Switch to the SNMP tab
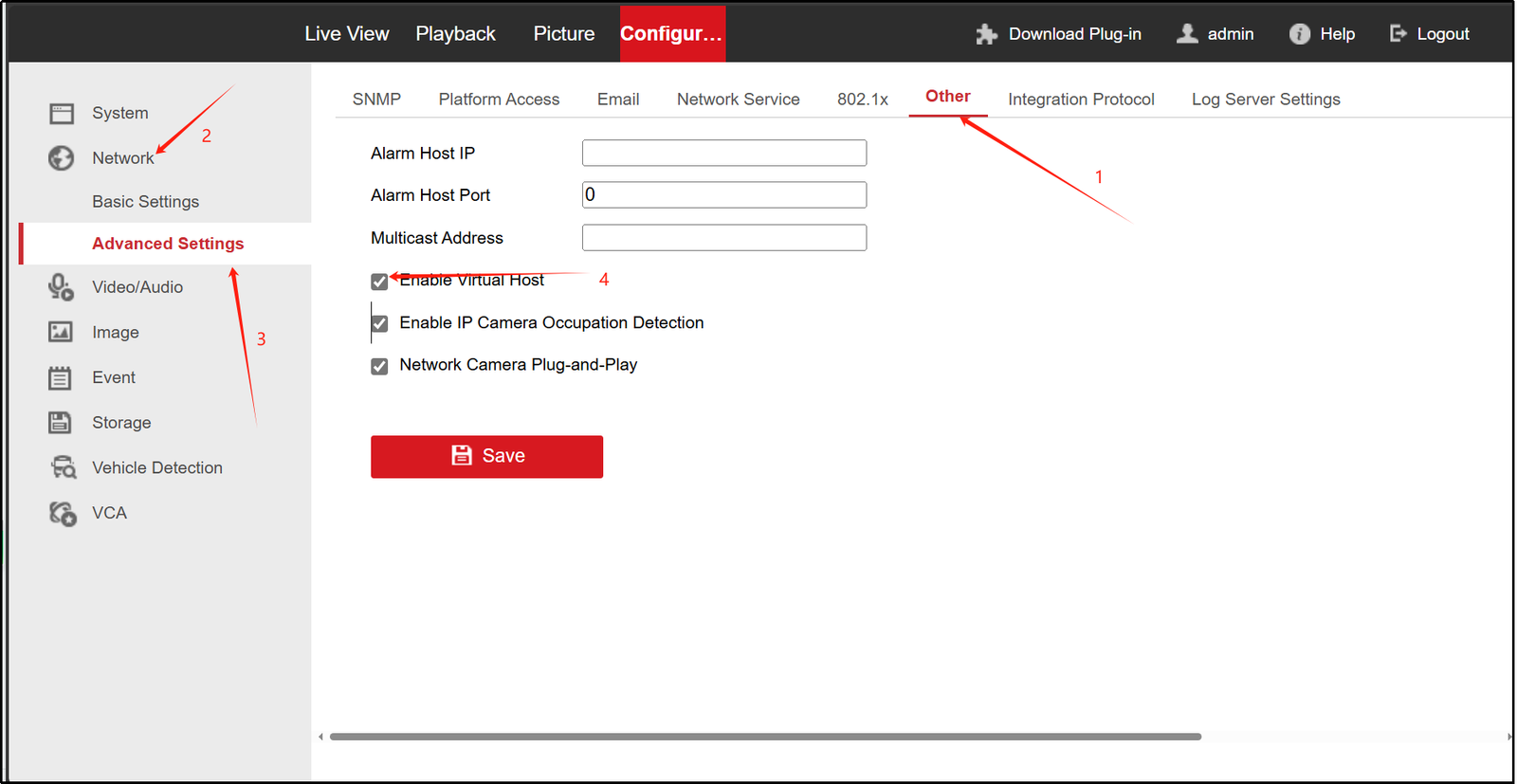The width and height of the screenshot is (1517, 784). [376, 100]
